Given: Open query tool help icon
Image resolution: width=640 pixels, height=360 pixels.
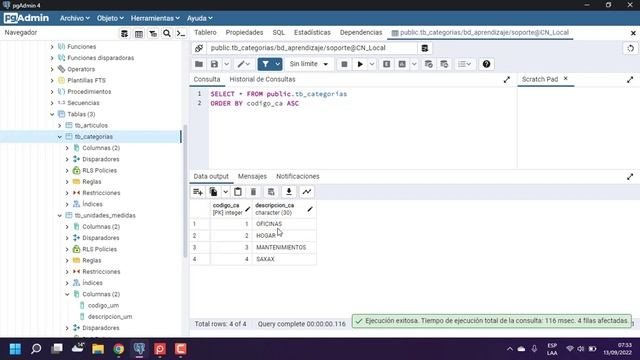Looking at the screenshot, I should pyautogui.click(x=486, y=64).
